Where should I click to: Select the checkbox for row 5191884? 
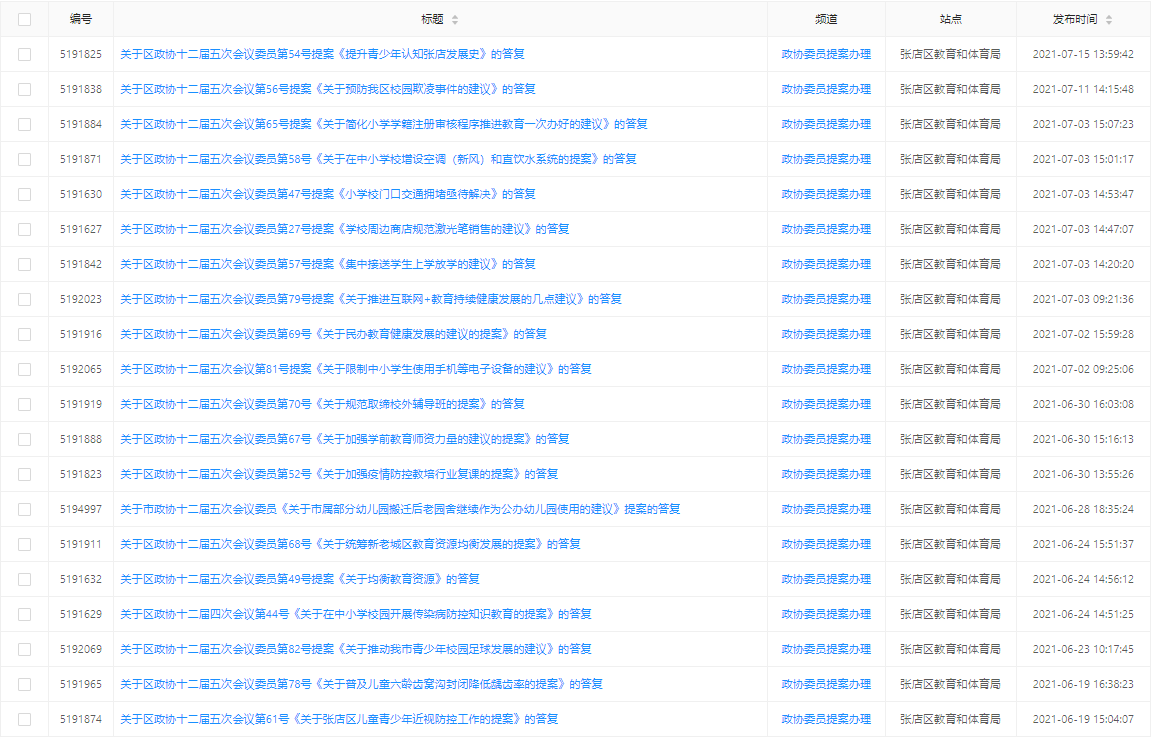click(x=24, y=124)
